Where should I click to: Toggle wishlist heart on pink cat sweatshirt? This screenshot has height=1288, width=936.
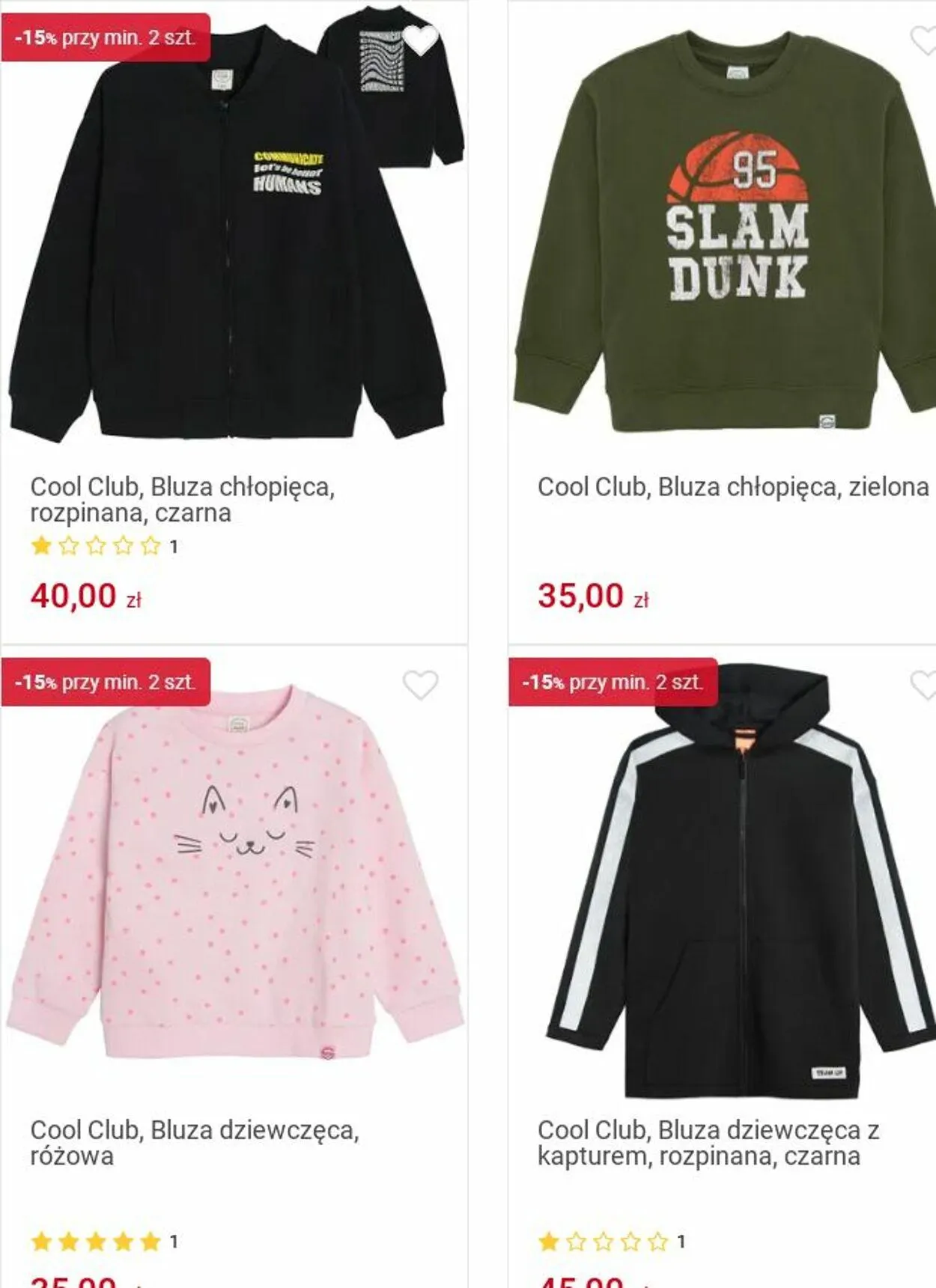tap(420, 685)
